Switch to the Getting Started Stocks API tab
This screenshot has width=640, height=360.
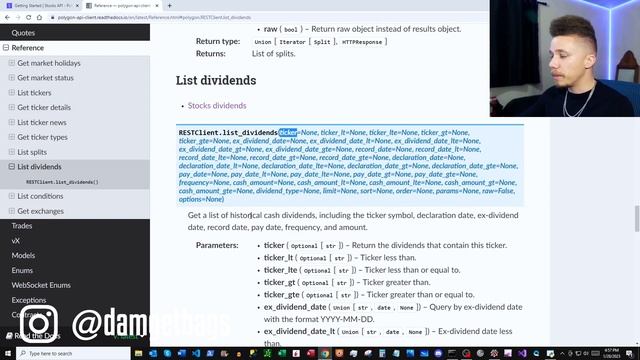click(x=42, y=6)
